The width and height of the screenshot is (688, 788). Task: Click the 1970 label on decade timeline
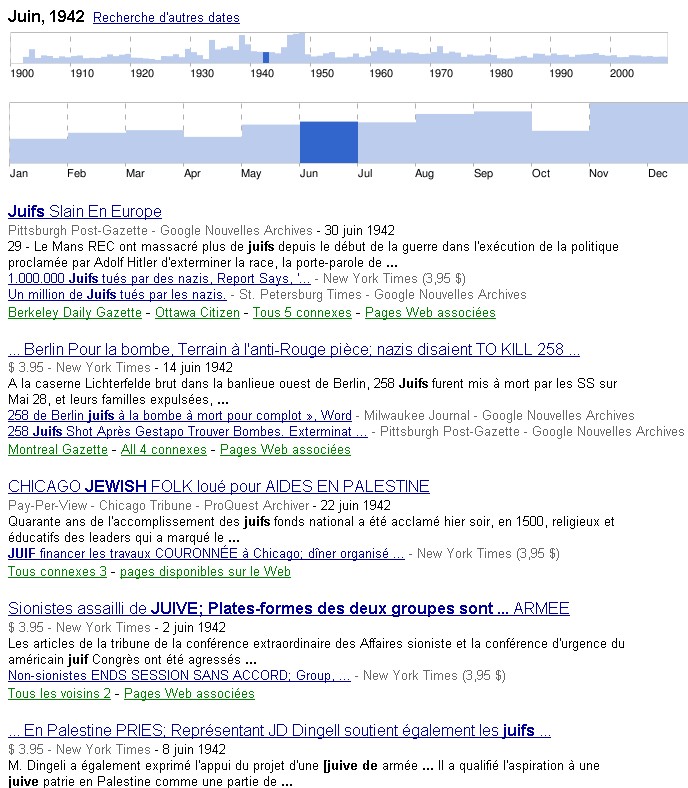coord(441,73)
